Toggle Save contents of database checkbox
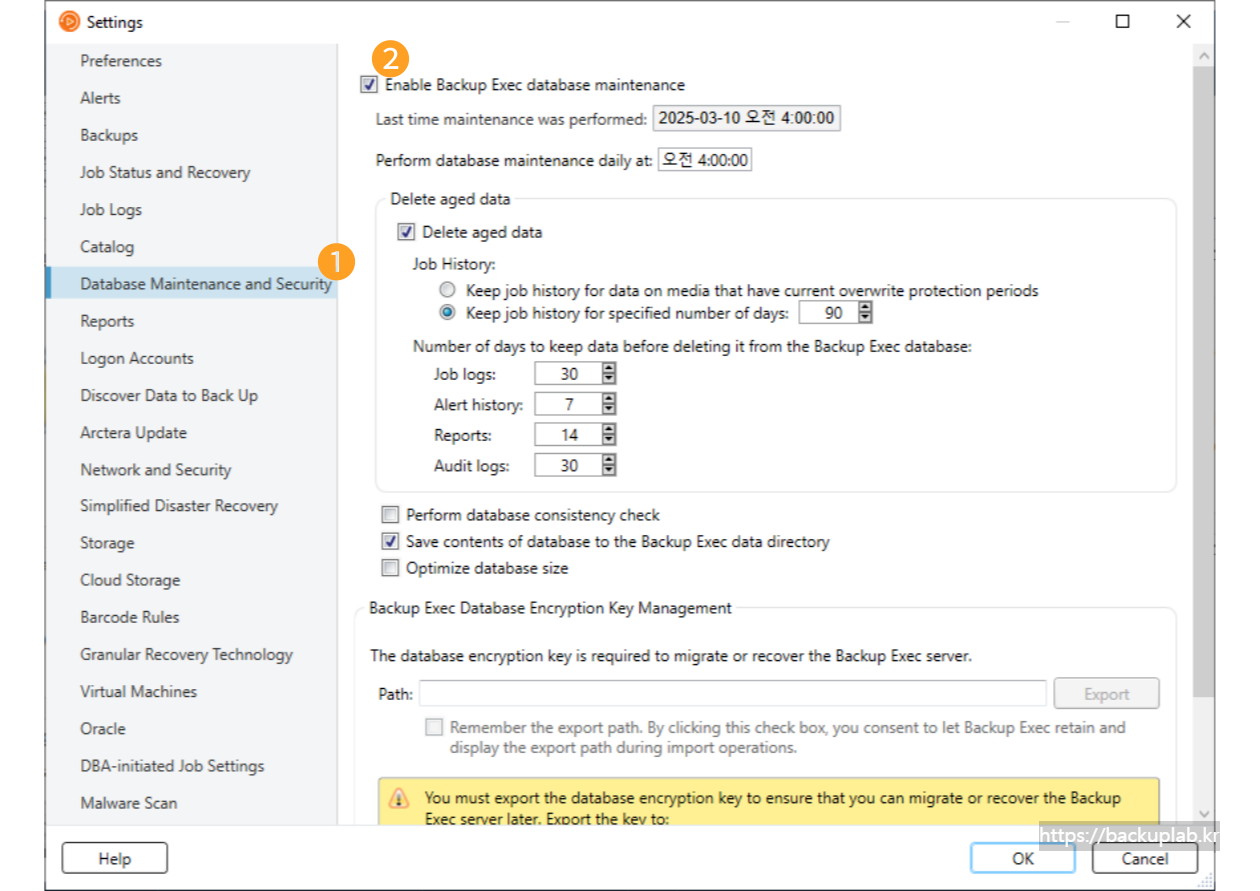The image size is (1260, 891). click(390, 542)
